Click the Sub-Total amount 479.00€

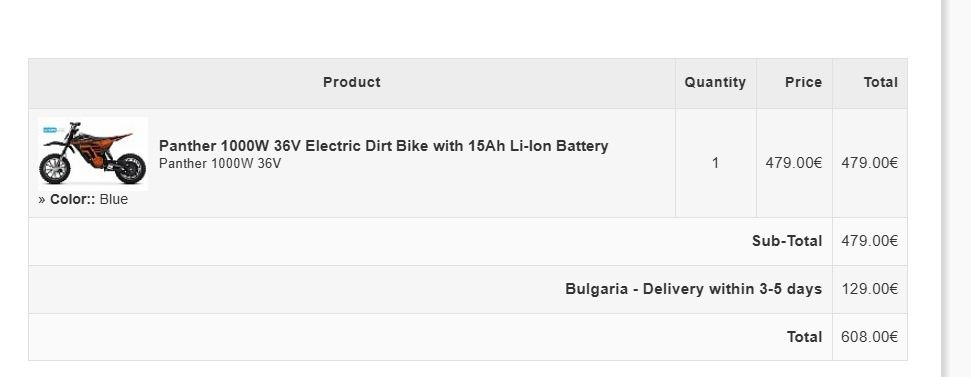869,241
